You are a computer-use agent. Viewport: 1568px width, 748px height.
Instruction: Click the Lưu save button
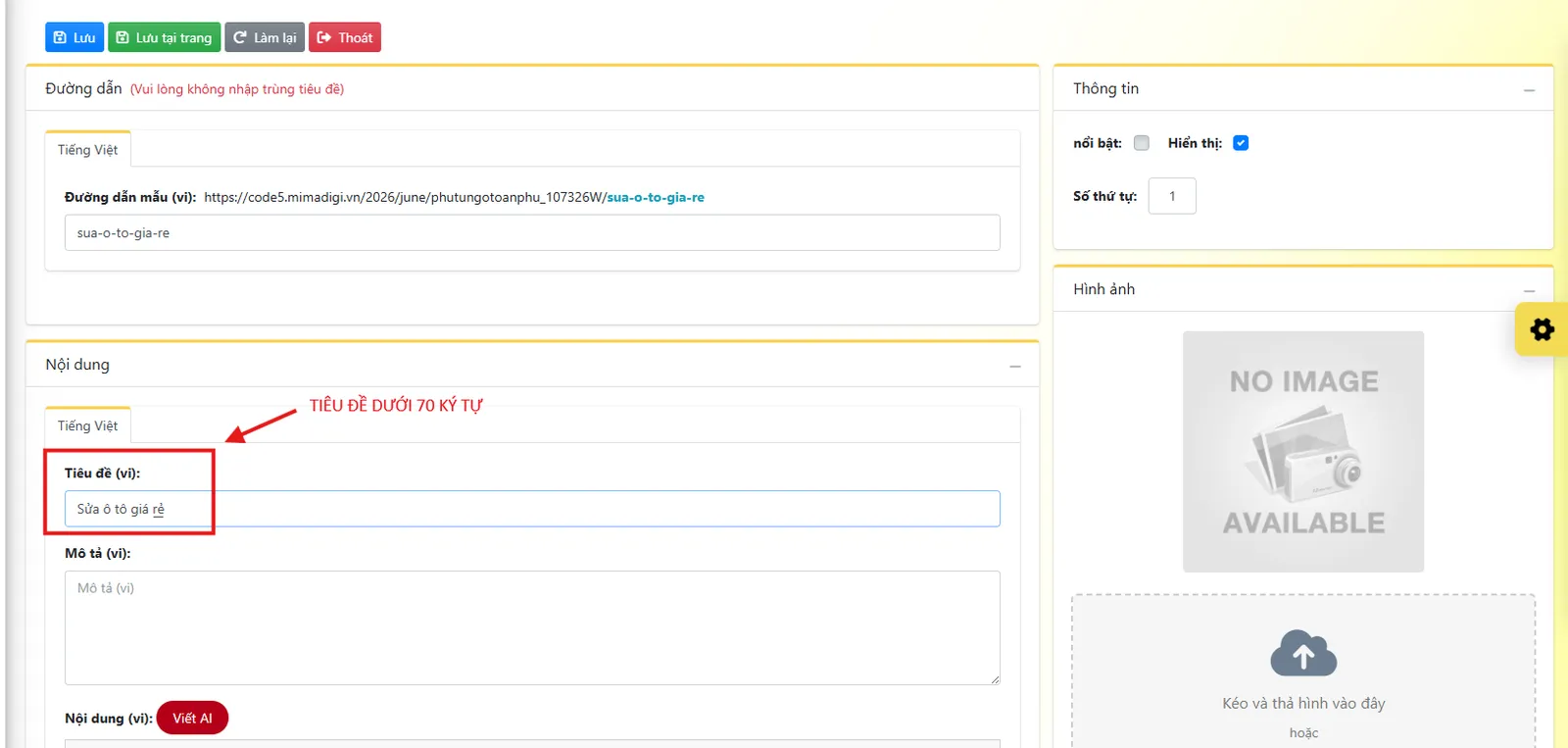click(x=73, y=37)
